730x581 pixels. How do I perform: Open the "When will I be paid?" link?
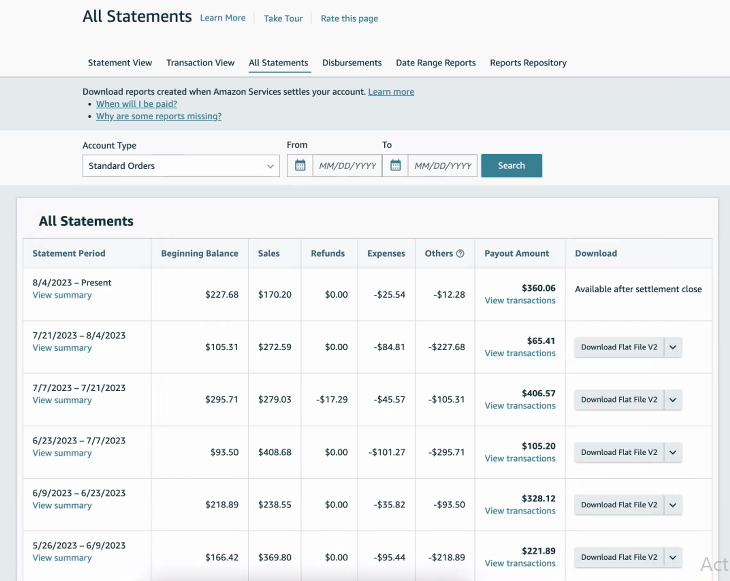(x=136, y=104)
